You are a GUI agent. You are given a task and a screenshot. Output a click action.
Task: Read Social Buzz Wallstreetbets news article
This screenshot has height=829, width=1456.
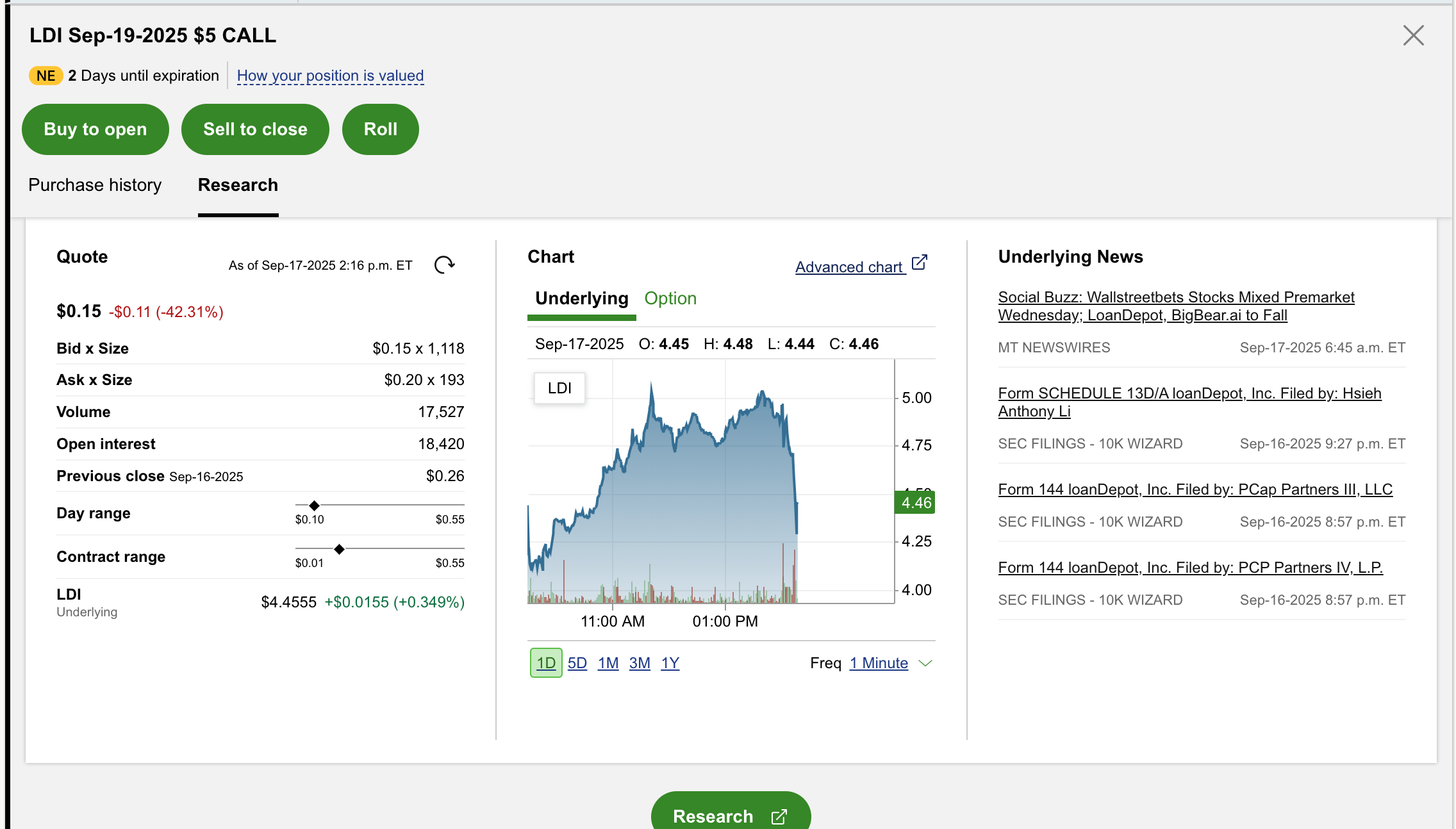pos(1176,306)
